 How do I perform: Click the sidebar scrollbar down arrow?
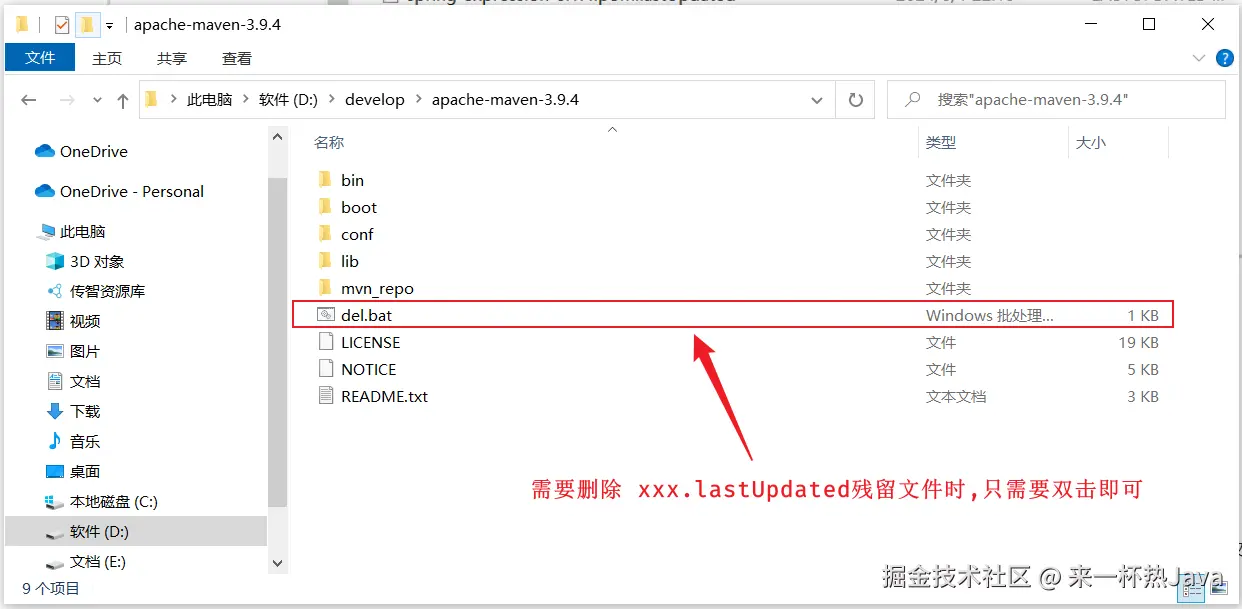click(278, 563)
